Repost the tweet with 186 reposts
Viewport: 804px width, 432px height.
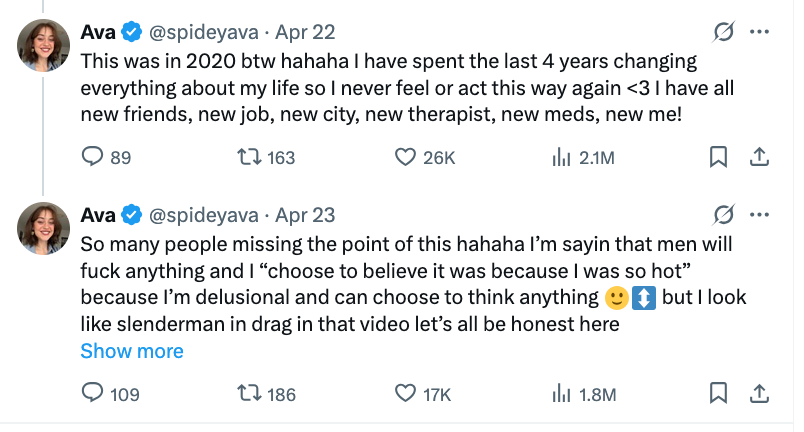[x=249, y=394]
